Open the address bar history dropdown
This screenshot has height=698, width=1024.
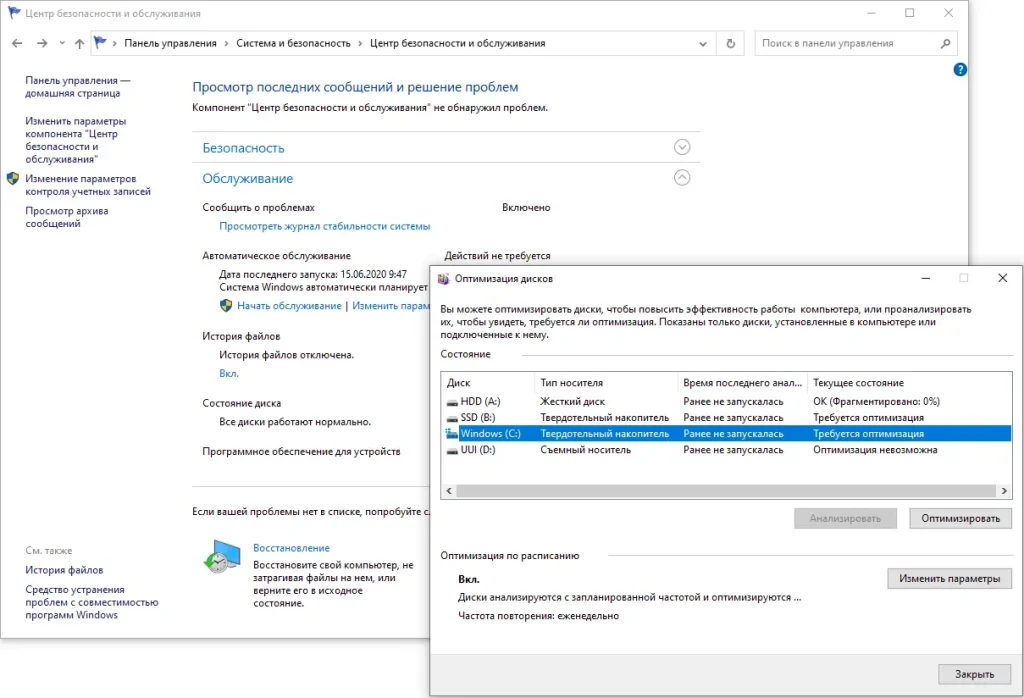pos(703,44)
